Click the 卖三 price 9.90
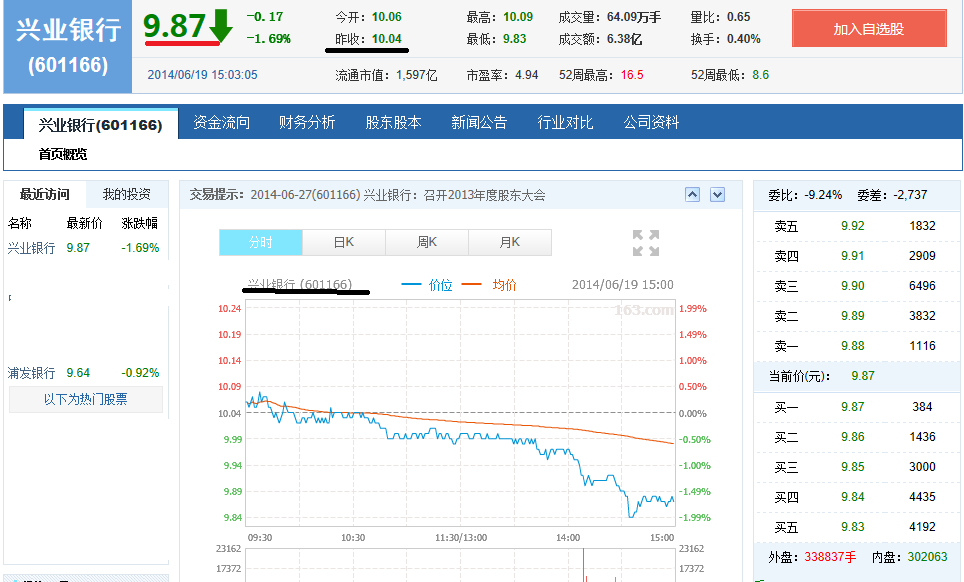 click(853, 286)
